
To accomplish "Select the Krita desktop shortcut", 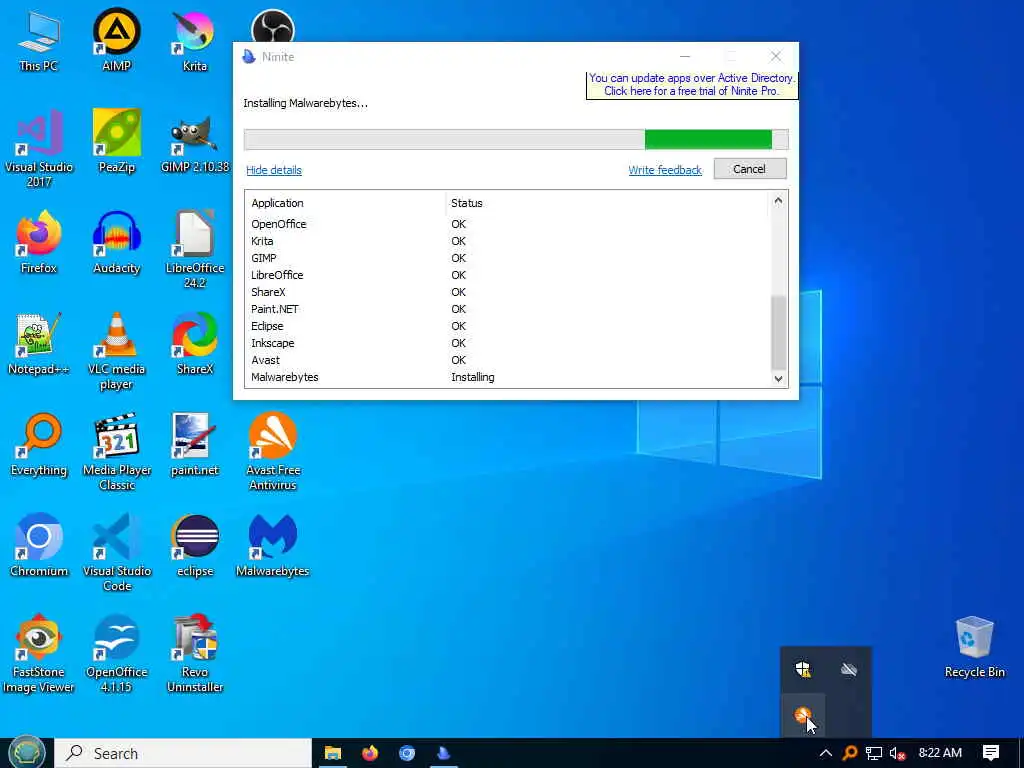I will pos(195,40).
